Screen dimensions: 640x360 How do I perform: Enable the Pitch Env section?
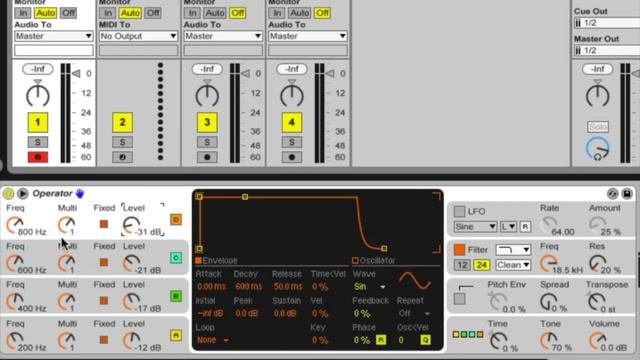click(459, 299)
